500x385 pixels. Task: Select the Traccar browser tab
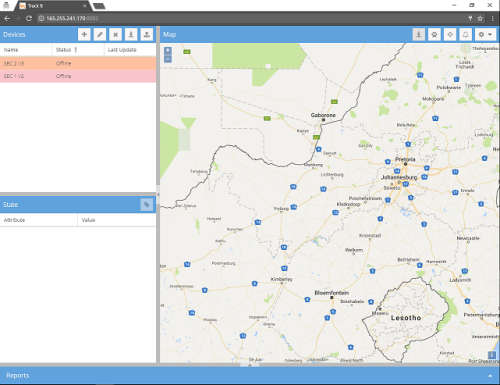click(52, 6)
